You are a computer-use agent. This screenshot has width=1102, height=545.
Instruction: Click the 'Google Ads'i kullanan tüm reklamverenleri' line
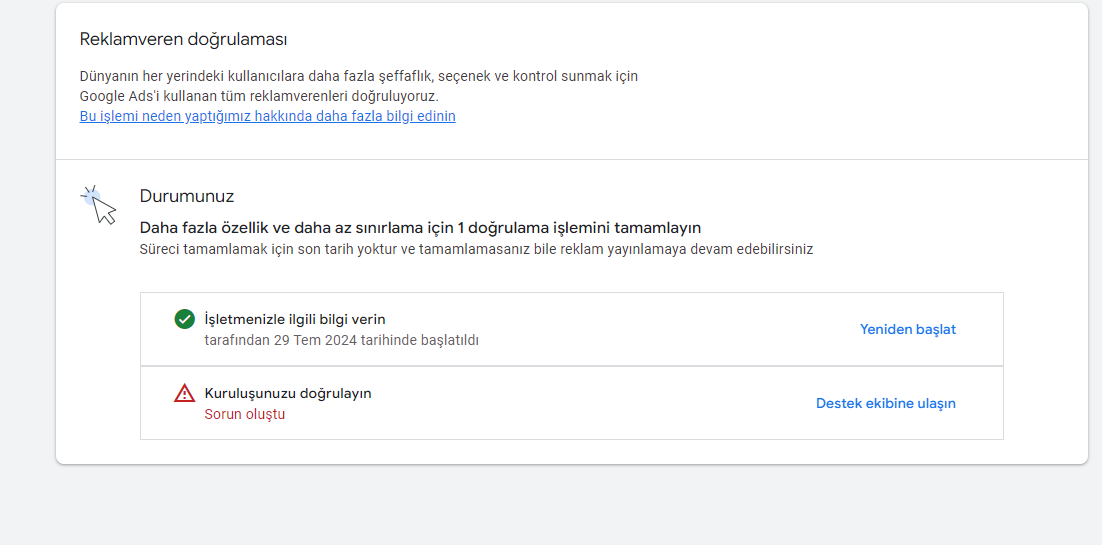coord(259,96)
